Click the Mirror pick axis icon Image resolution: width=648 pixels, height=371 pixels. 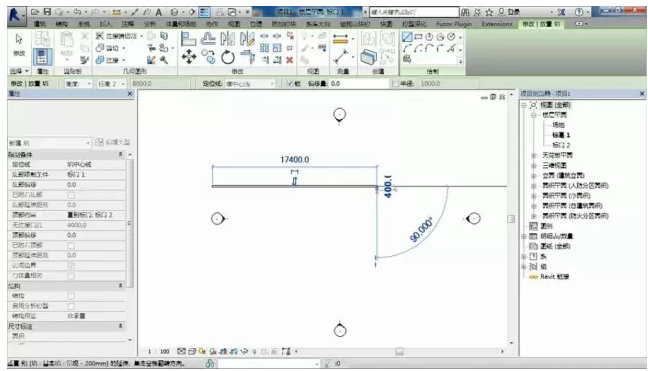tap(227, 39)
